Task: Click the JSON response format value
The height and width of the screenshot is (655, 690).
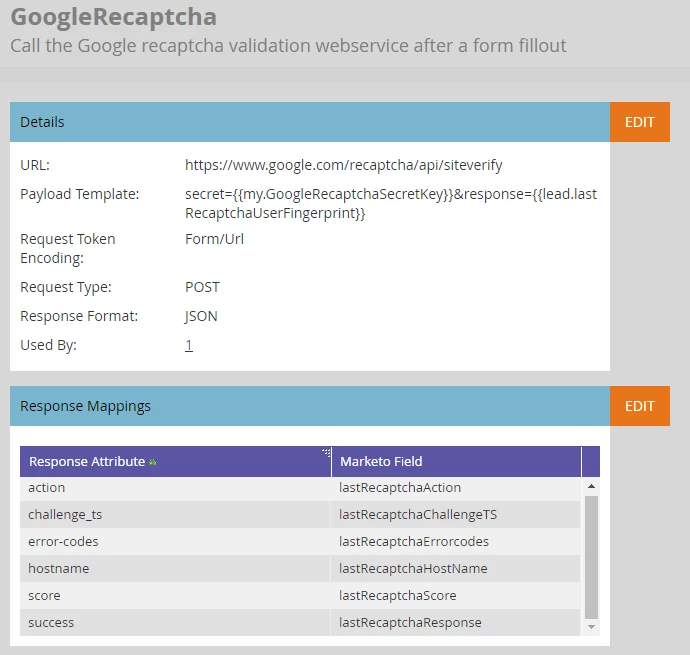Action: [201, 316]
